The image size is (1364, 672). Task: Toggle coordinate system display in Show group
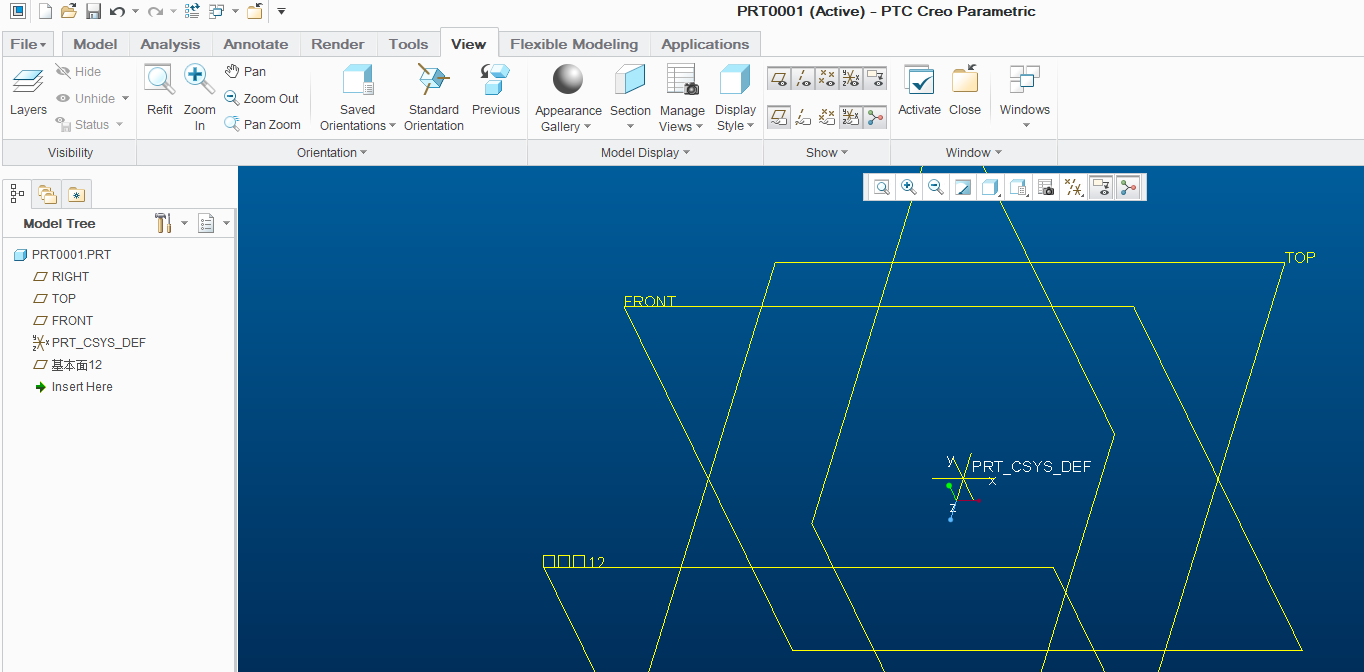coord(851,78)
